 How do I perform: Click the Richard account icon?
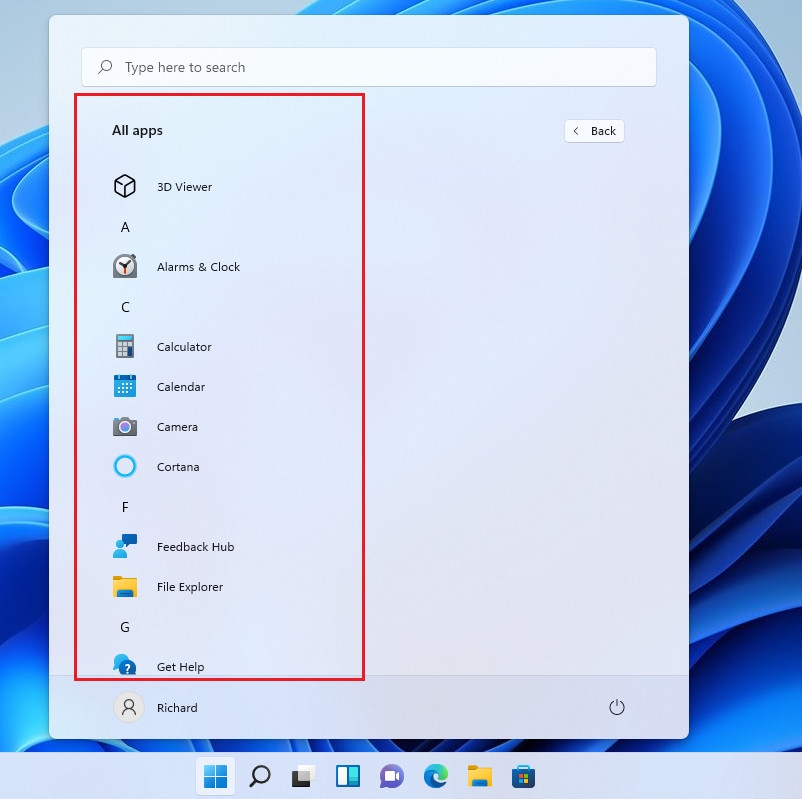(128, 707)
